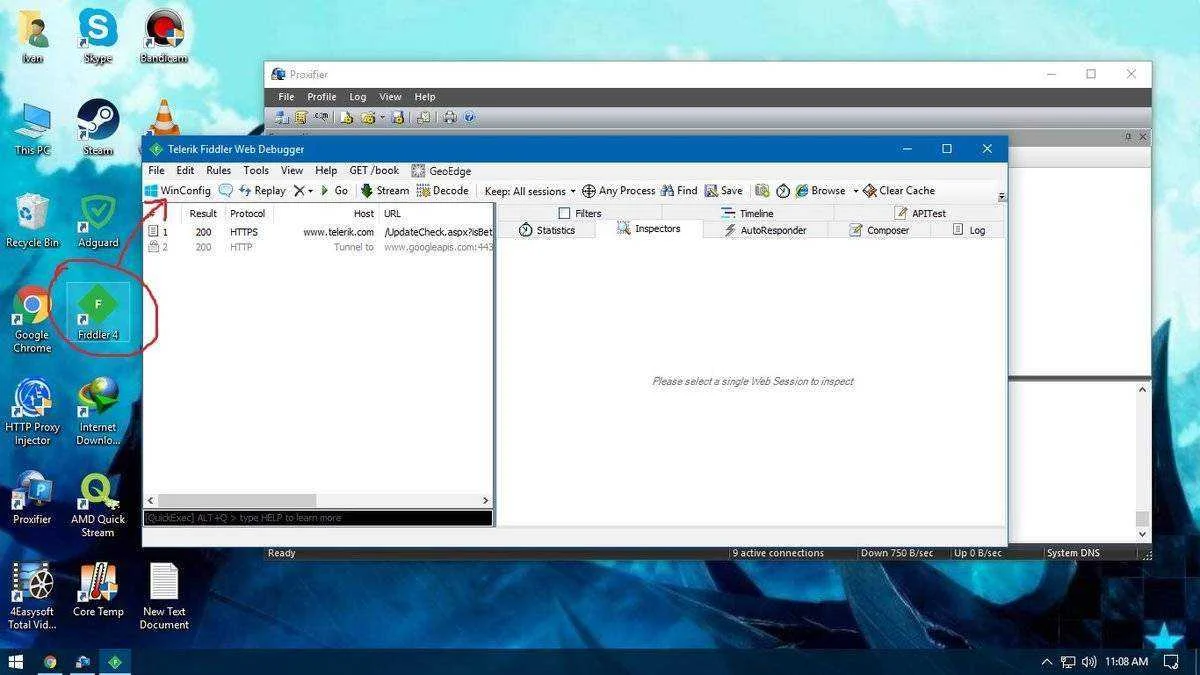The width and height of the screenshot is (1200, 675).
Task: Click the URL column header
Action: pos(436,213)
